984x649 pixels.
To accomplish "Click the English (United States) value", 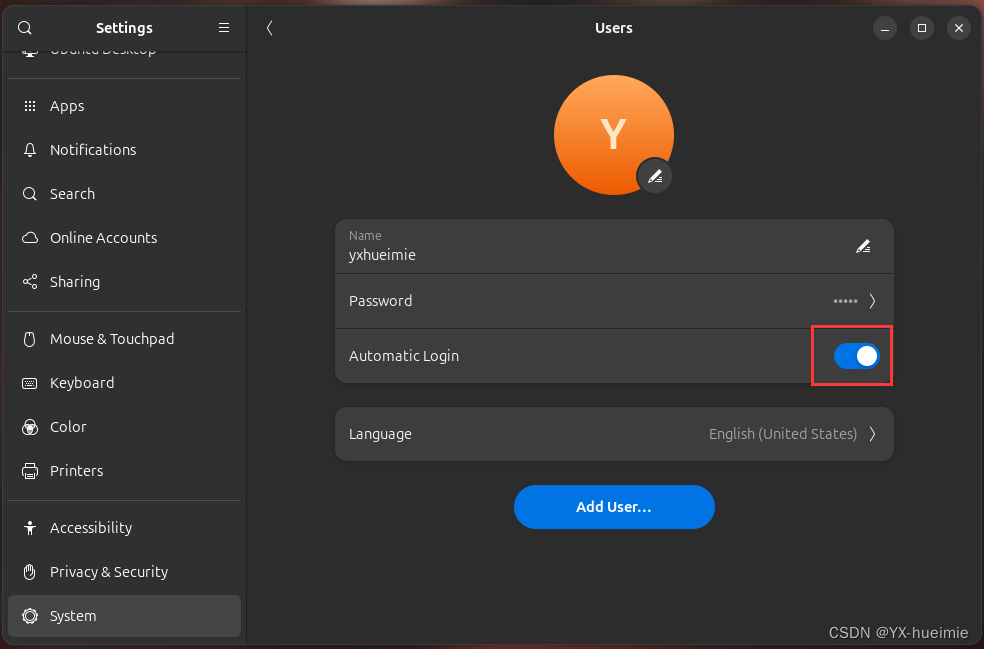I will pyautogui.click(x=783, y=434).
